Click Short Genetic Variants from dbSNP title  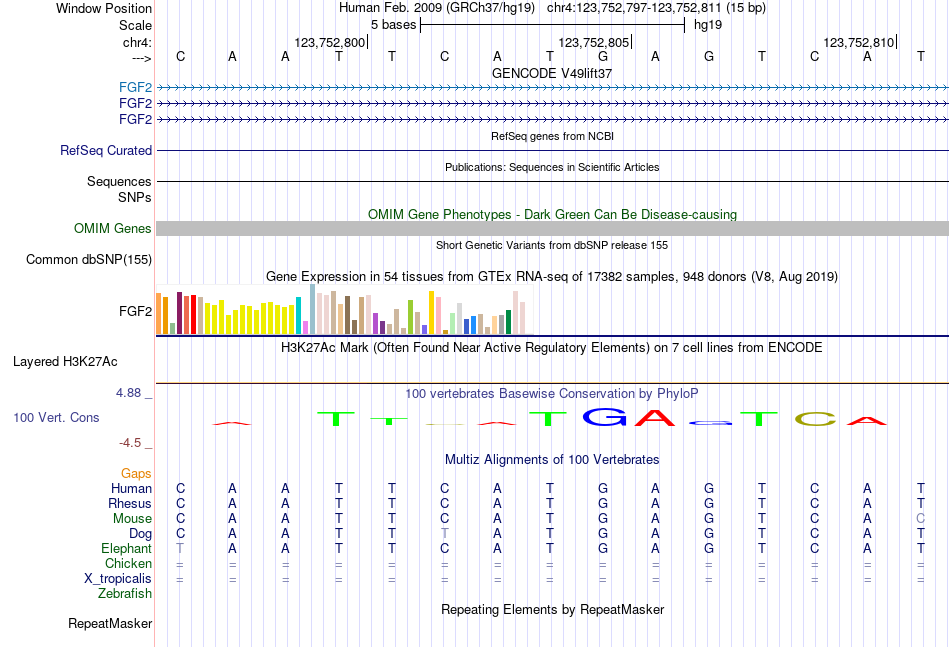[x=552, y=245]
